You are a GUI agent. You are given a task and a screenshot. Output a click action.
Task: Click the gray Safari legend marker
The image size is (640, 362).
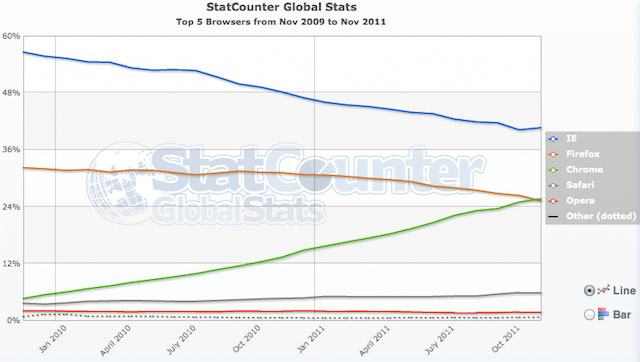pos(553,185)
